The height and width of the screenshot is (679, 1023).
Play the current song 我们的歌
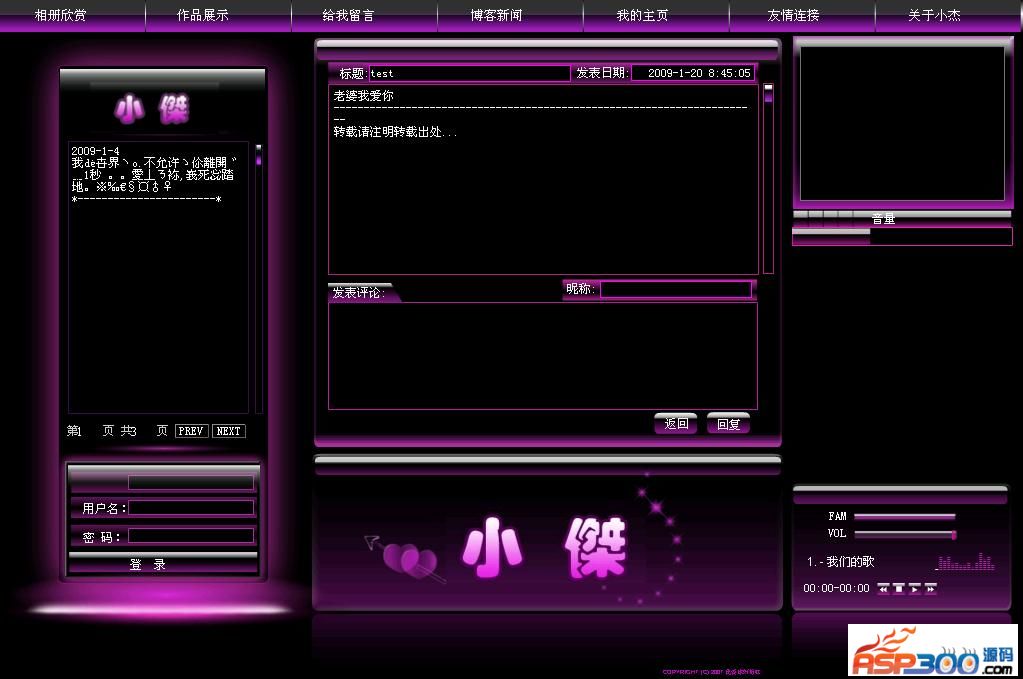[915, 588]
